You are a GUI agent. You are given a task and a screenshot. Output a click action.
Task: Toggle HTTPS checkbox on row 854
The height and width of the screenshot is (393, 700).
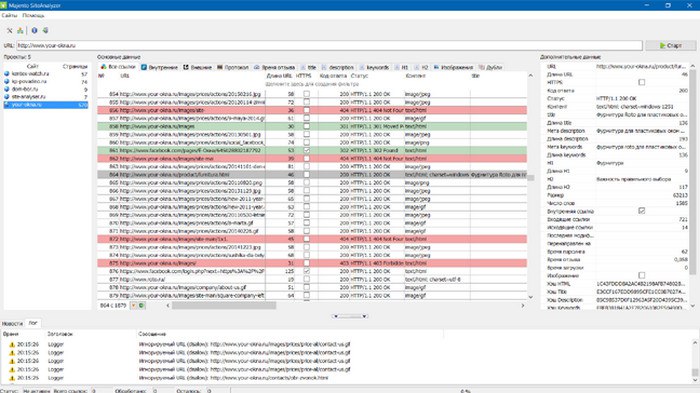pyautogui.click(x=307, y=94)
